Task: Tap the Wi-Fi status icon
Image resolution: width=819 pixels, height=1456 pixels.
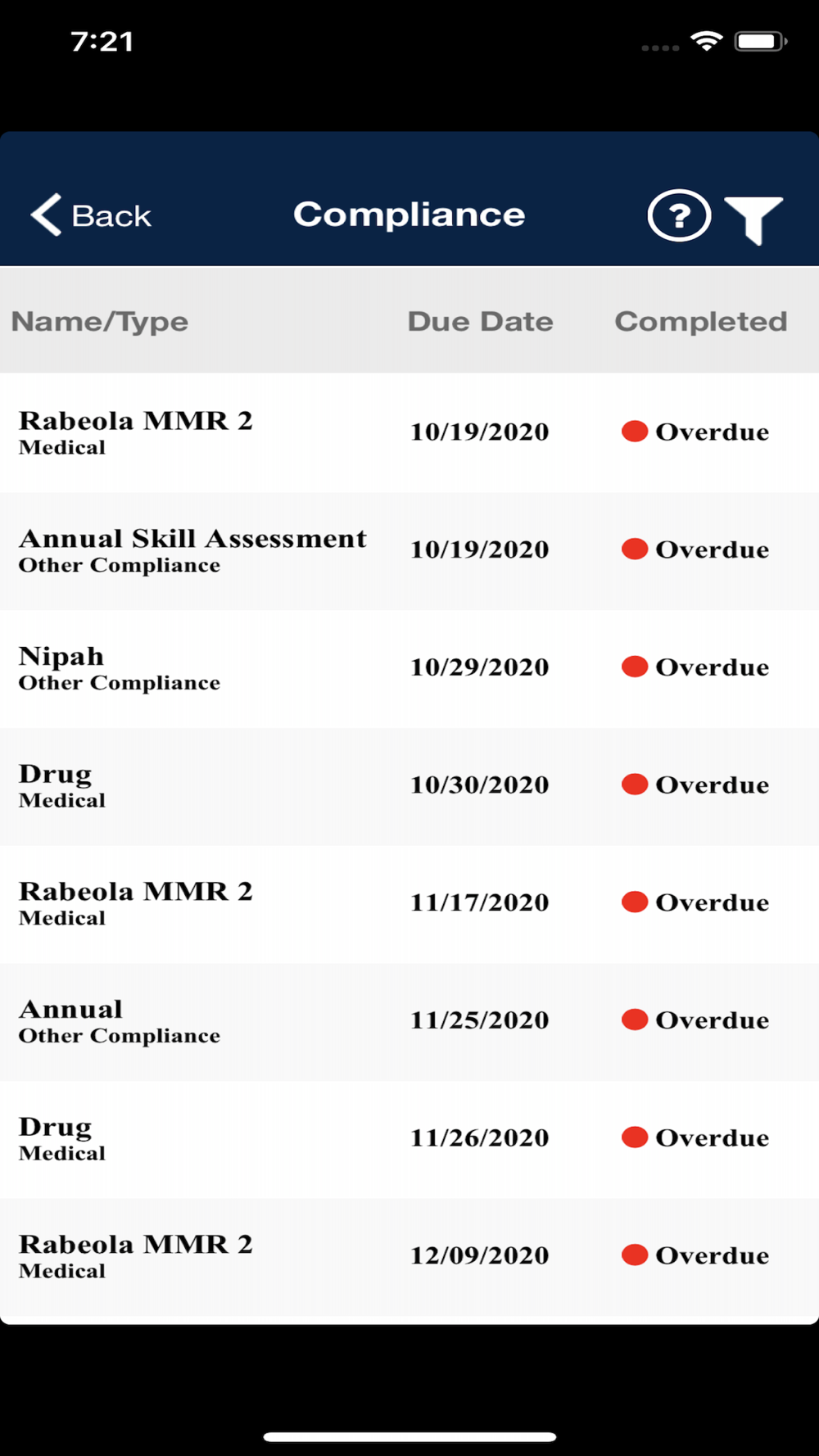Action: point(706,41)
